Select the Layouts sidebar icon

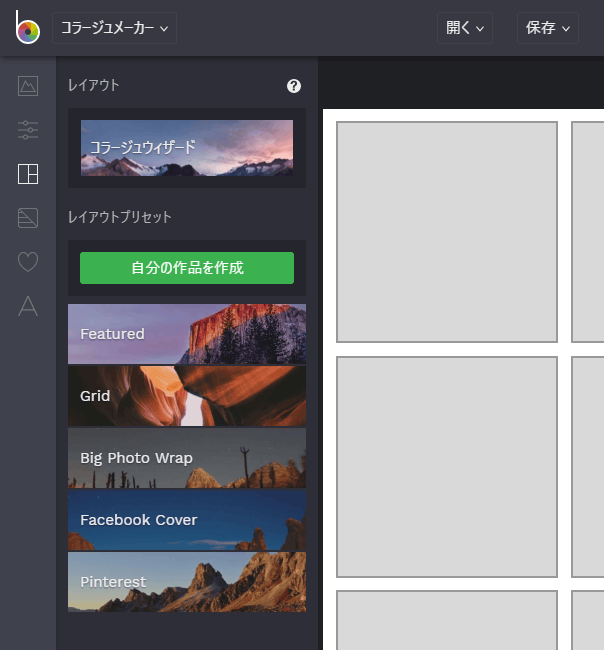pyautogui.click(x=28, y=174)
